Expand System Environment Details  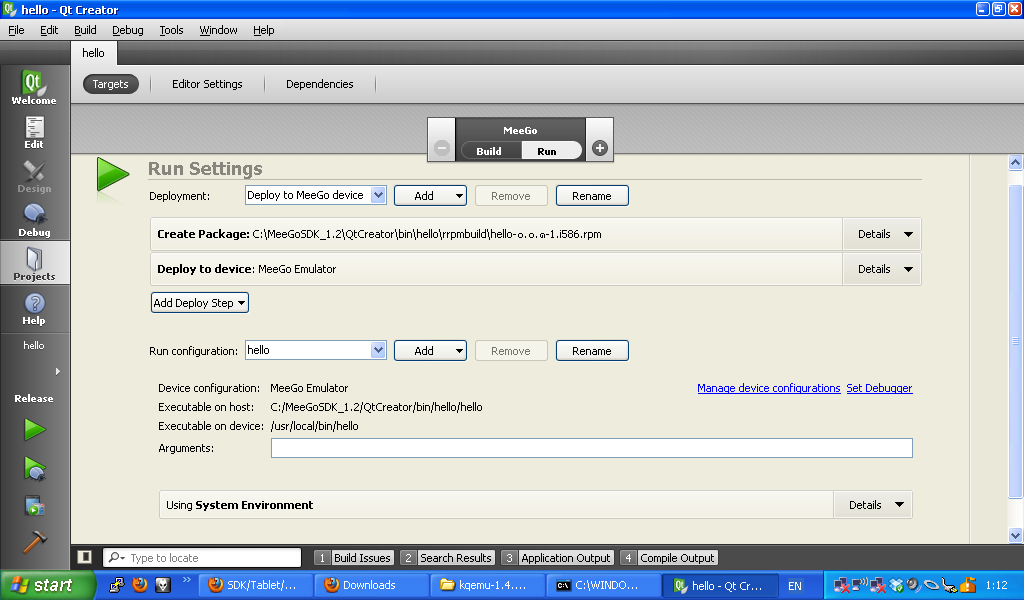point(873,505)
